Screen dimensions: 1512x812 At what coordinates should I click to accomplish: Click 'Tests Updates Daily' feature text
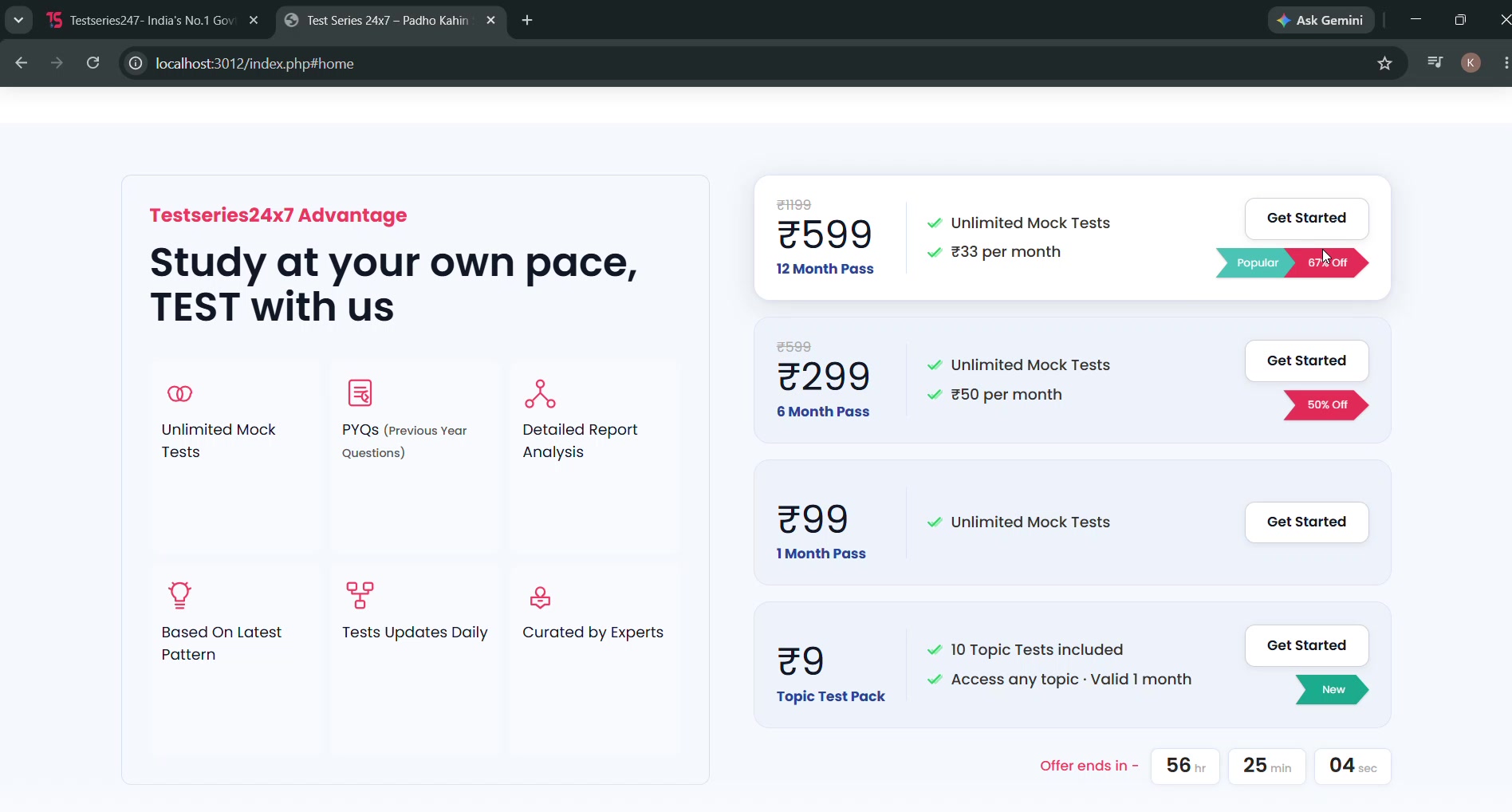(x=415, y=633)
